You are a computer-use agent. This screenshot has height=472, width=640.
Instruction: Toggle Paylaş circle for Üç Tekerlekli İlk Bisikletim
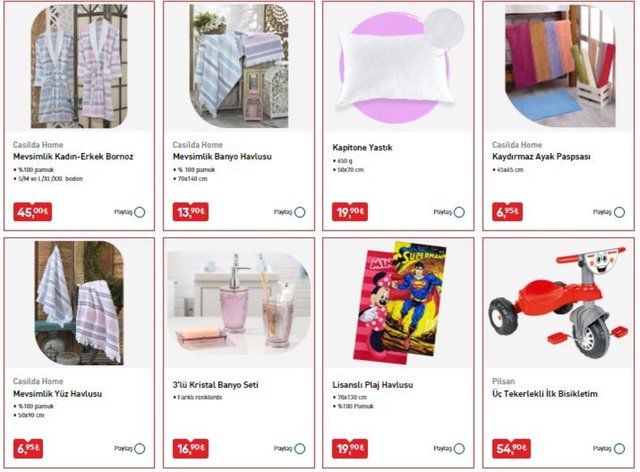point(619,449)
